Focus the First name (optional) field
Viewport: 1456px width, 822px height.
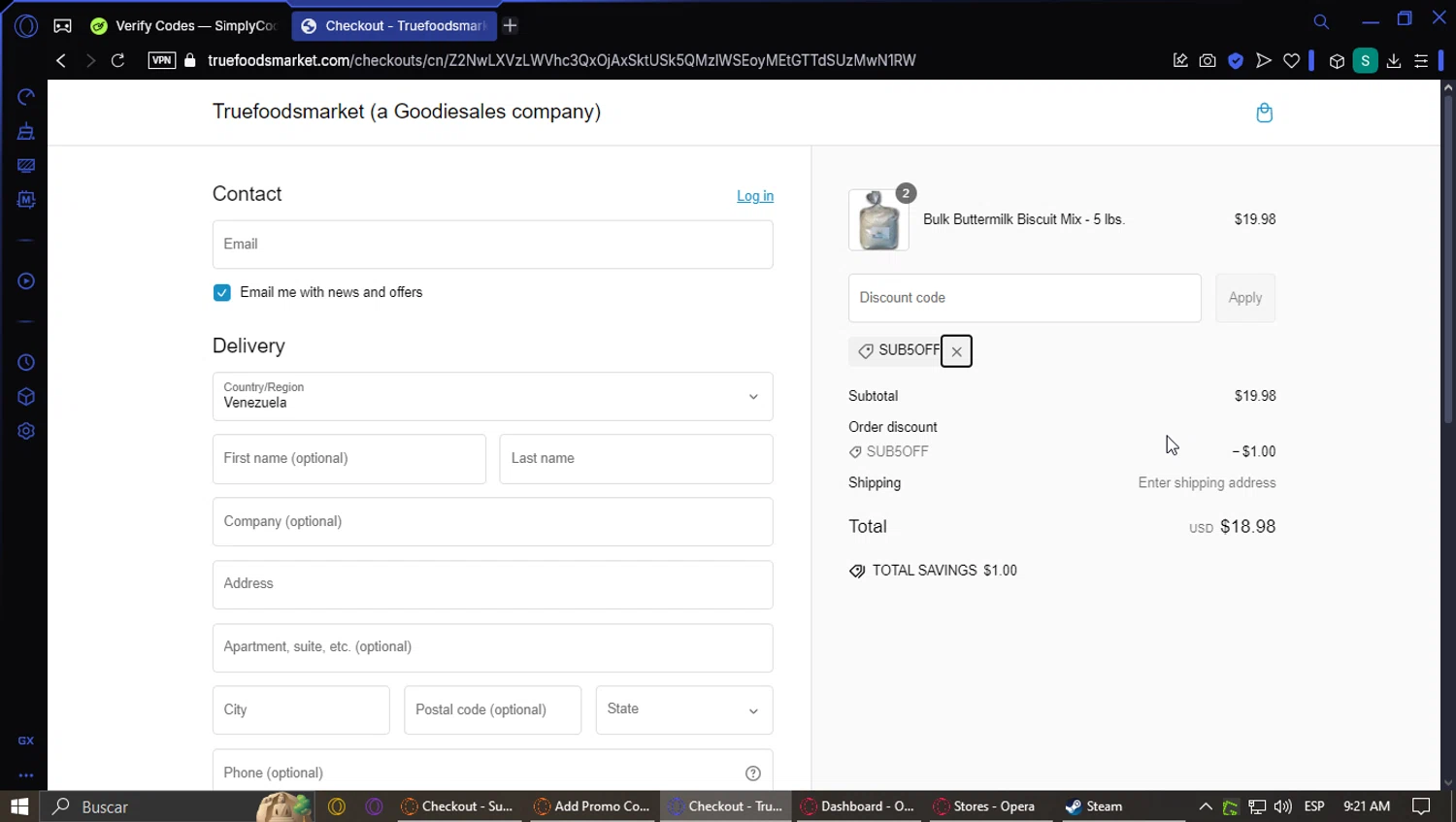click(349, 459)
